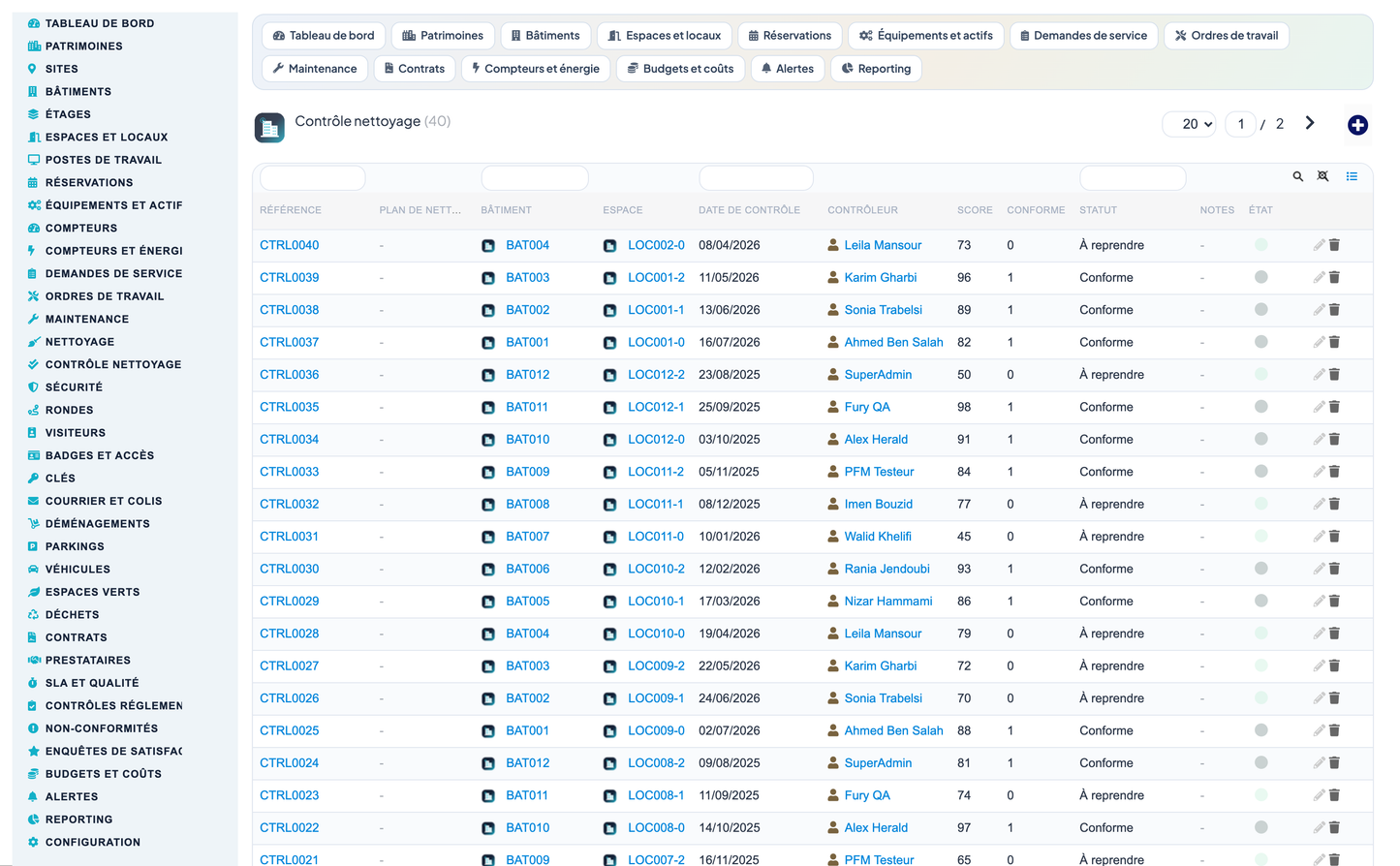Click the Véhicules car icon in sidebar
This screenshot has height=866, width=1400.
(x=33, y=569)
